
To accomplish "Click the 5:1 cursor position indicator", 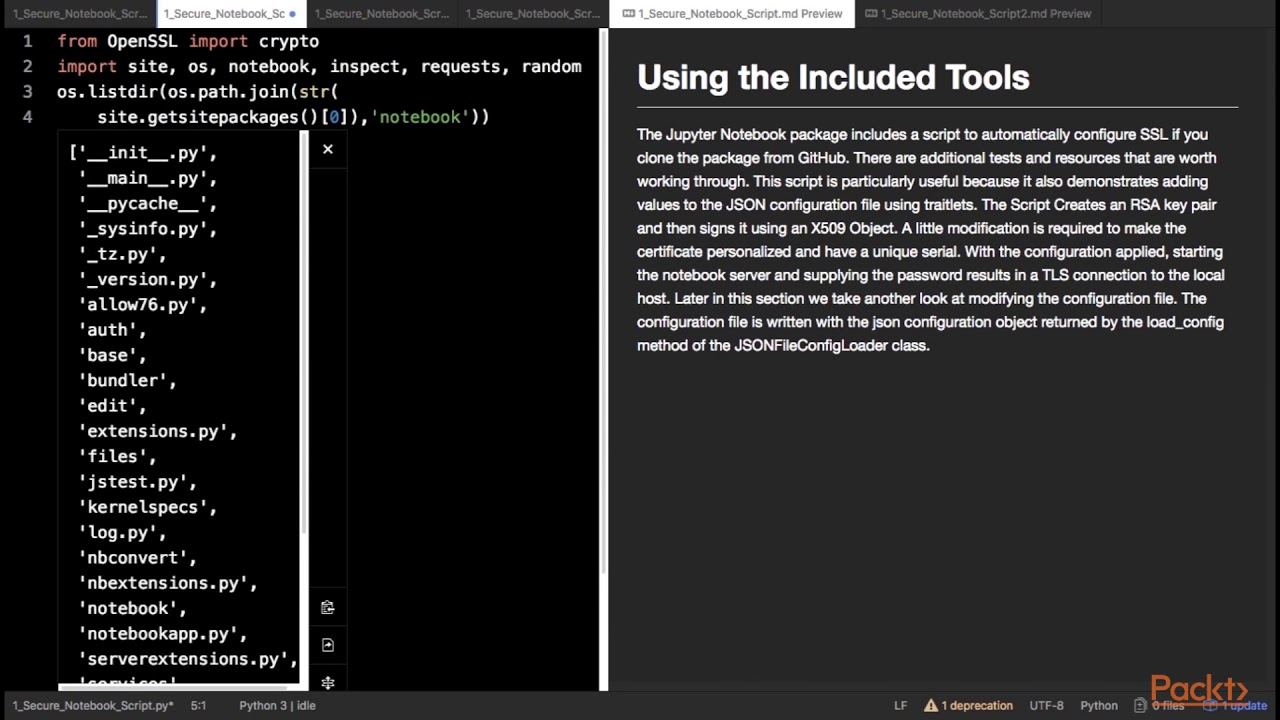I will (198, 705).
